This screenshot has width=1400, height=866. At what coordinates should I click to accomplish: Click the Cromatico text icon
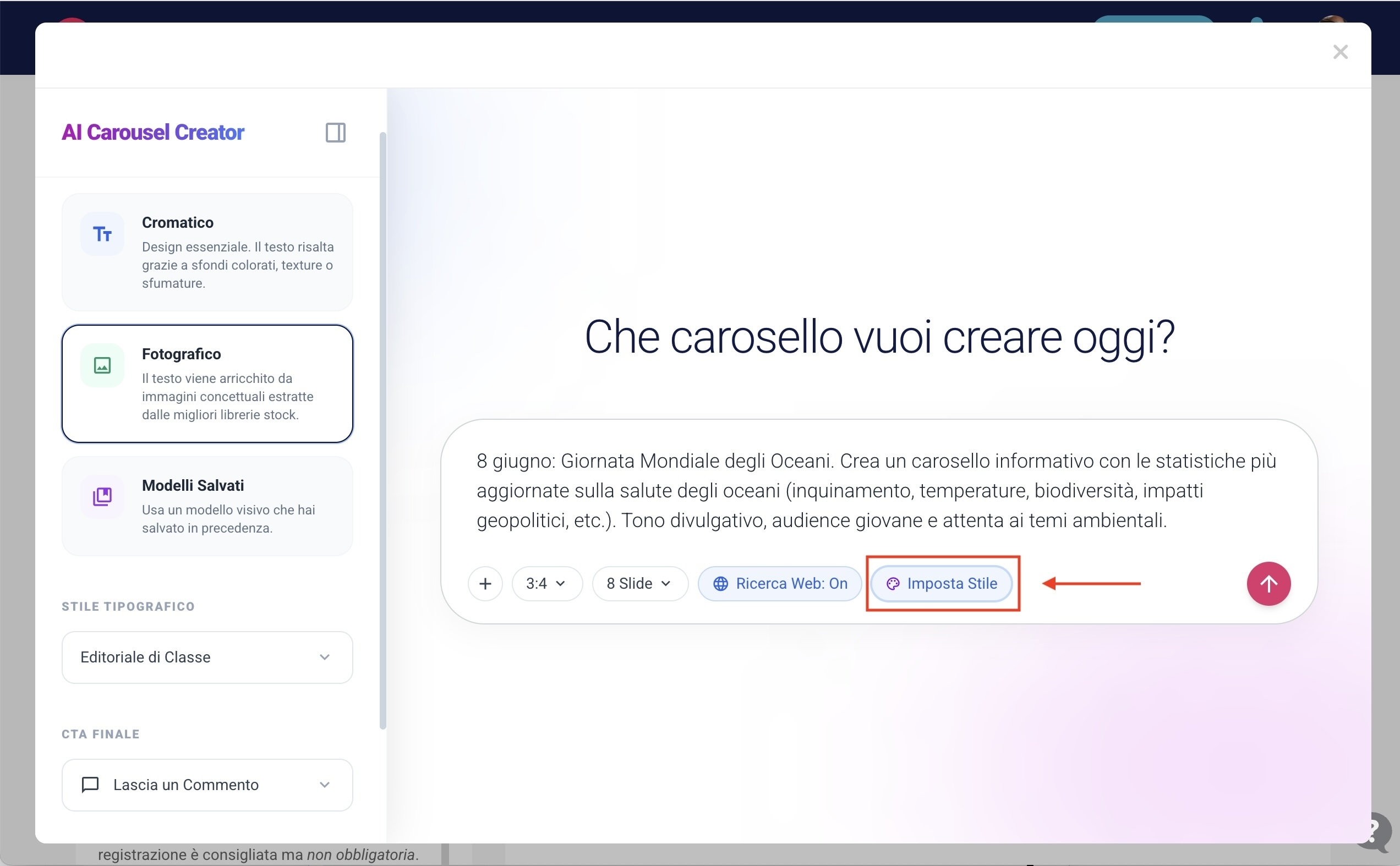pyautogui.click(x=102, y=234)
